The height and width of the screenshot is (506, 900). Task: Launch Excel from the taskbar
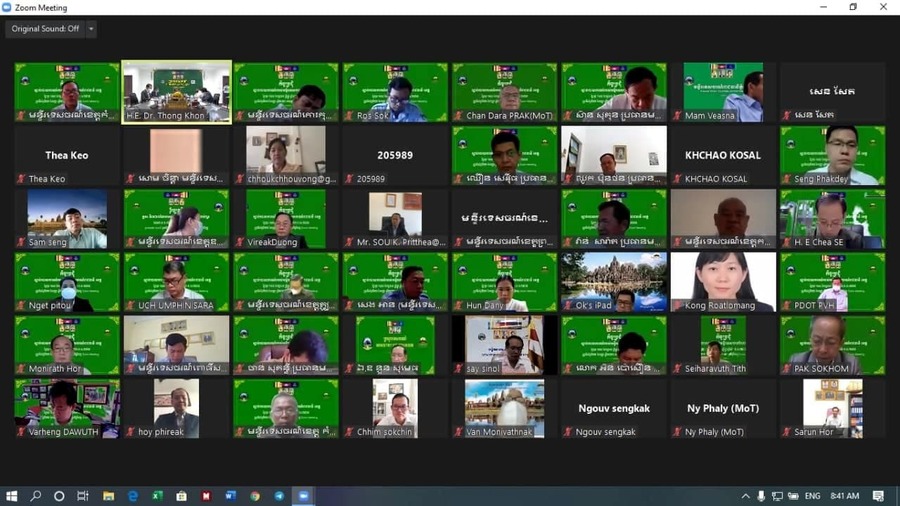(x=157, y=496)
